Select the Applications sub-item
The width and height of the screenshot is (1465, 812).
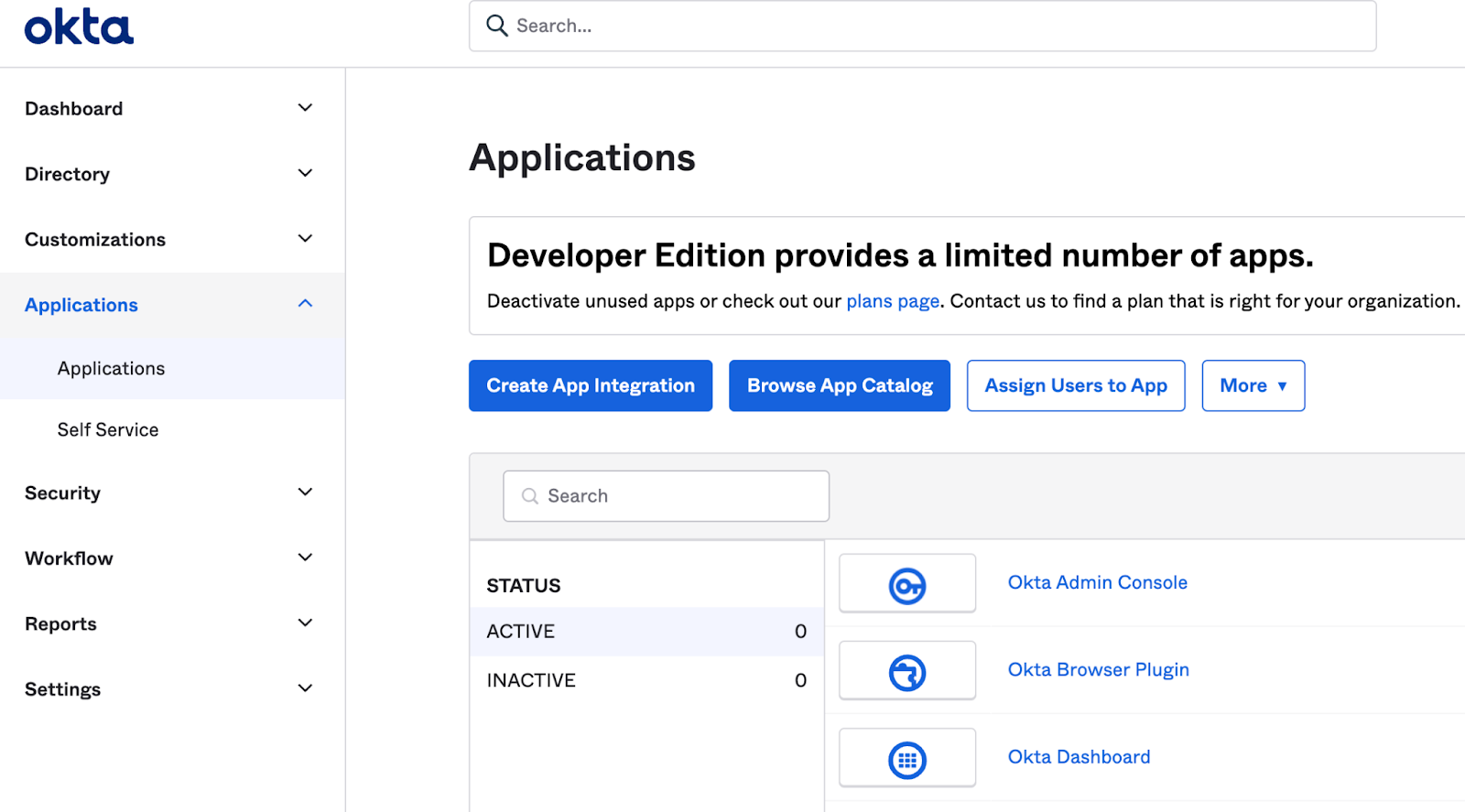click(172, 368)
